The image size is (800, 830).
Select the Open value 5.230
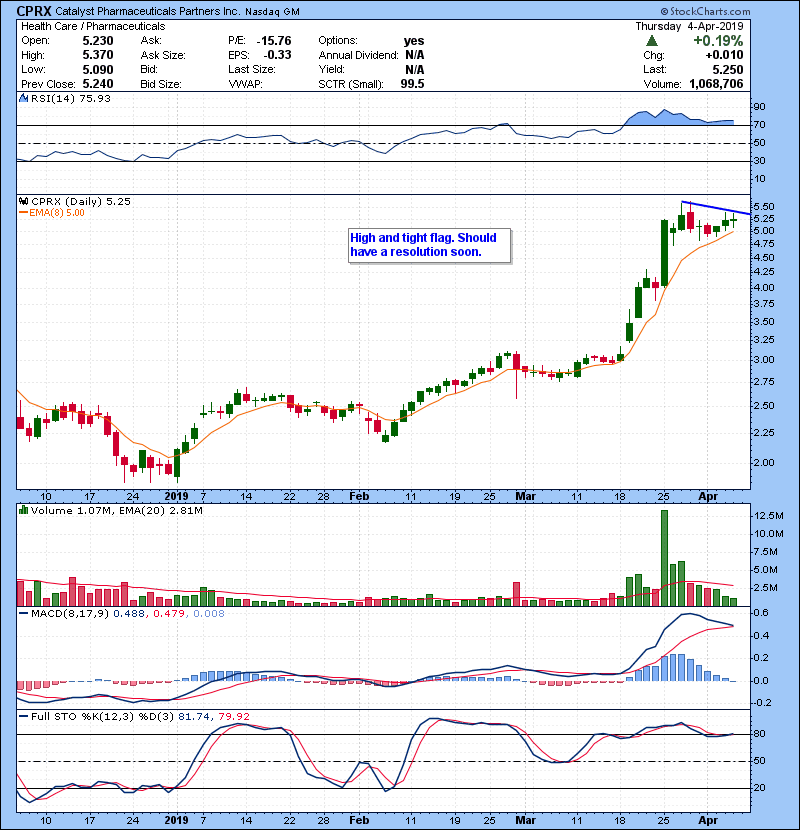(x=97, y=41)
